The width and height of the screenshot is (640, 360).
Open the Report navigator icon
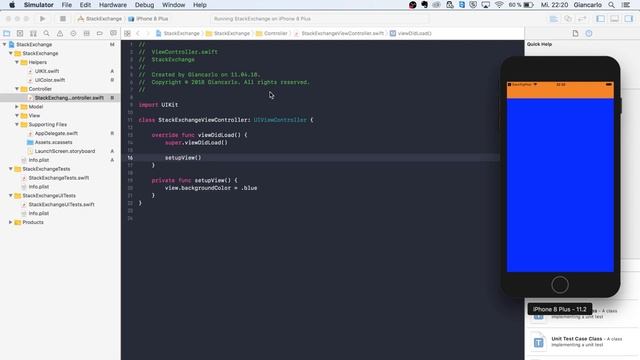(x=113, y=33)
